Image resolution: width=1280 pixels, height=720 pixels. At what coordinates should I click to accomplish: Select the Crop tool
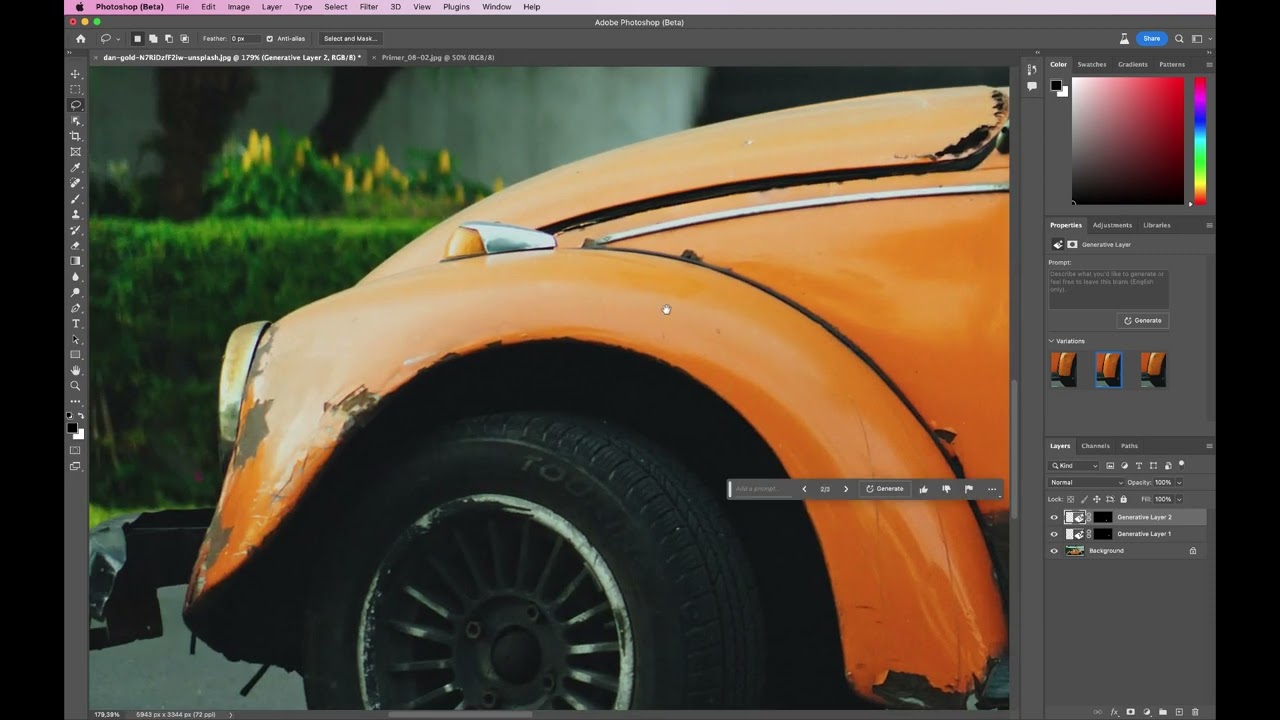coord(75,136)
